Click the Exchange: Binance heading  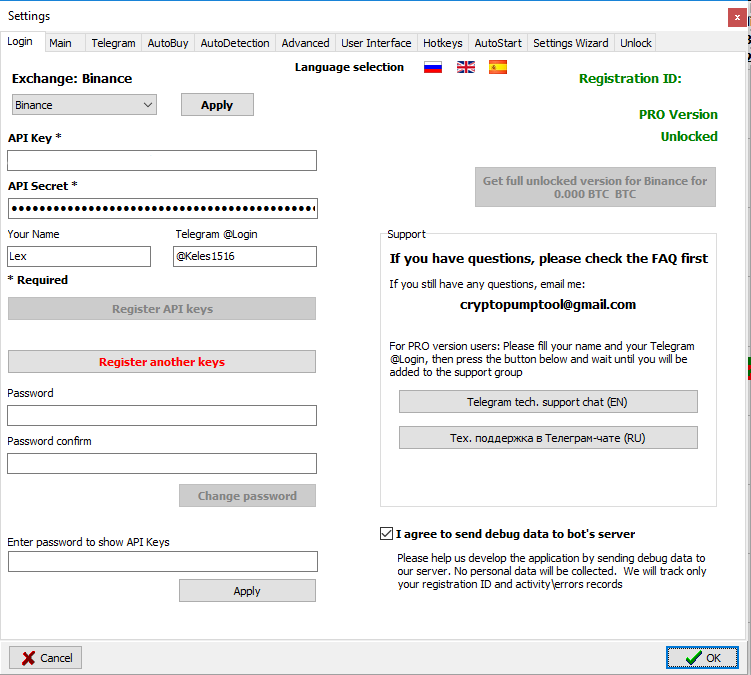click(x=72, y=79)
